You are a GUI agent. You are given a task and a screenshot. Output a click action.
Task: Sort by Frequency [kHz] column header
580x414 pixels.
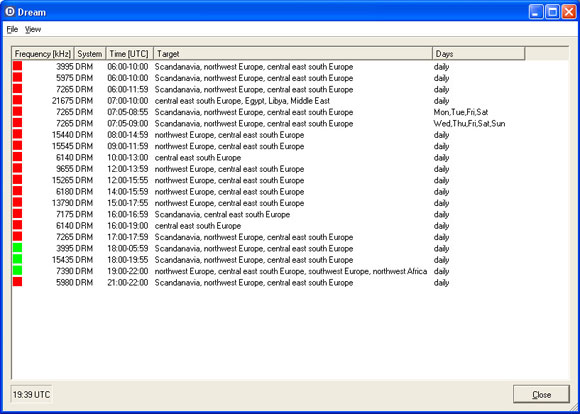tap(43, 54)
